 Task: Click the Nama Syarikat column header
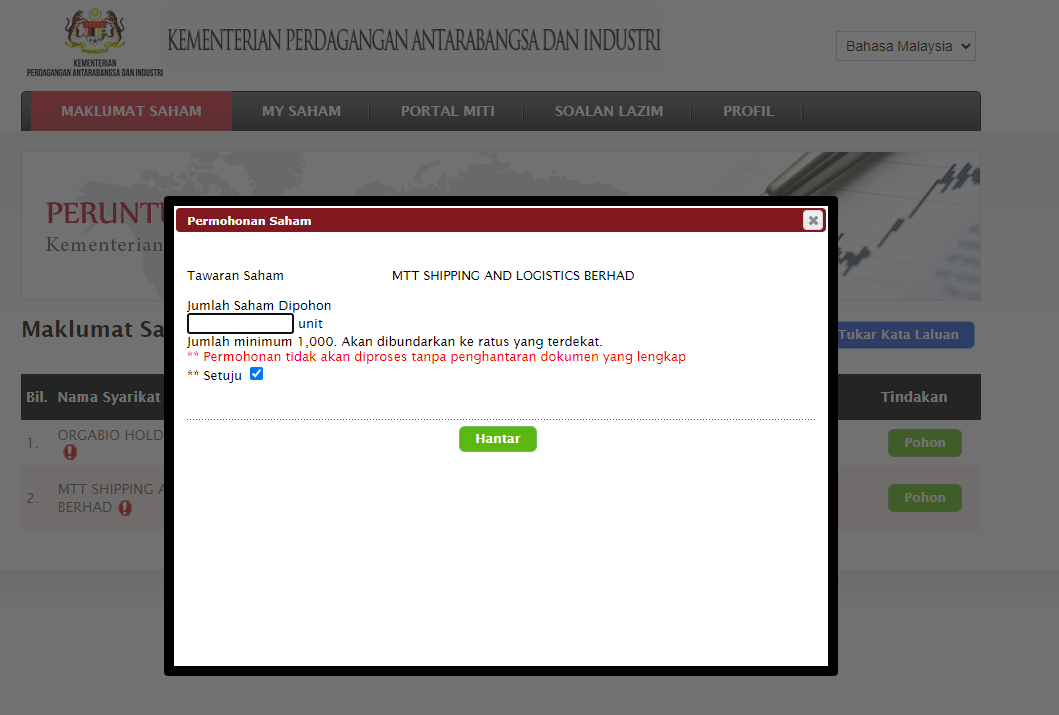109,397
